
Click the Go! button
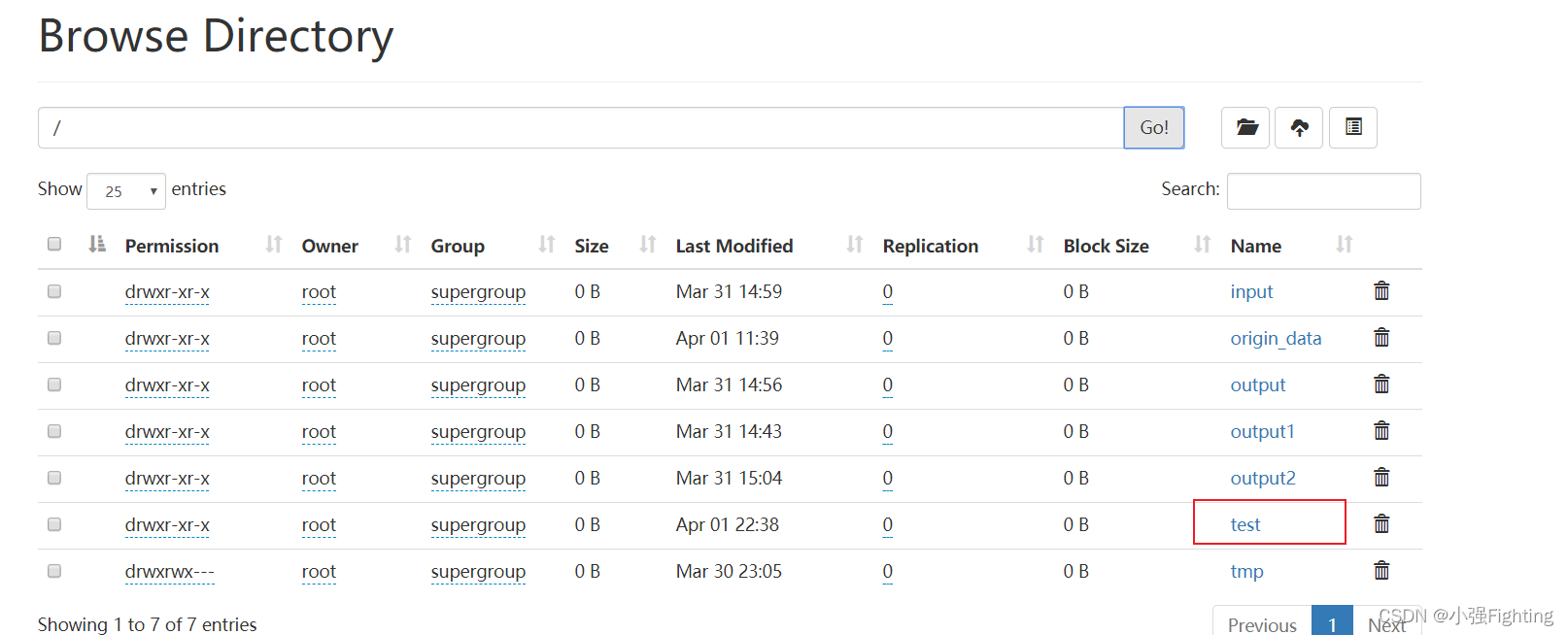(x=1154, y=127)
